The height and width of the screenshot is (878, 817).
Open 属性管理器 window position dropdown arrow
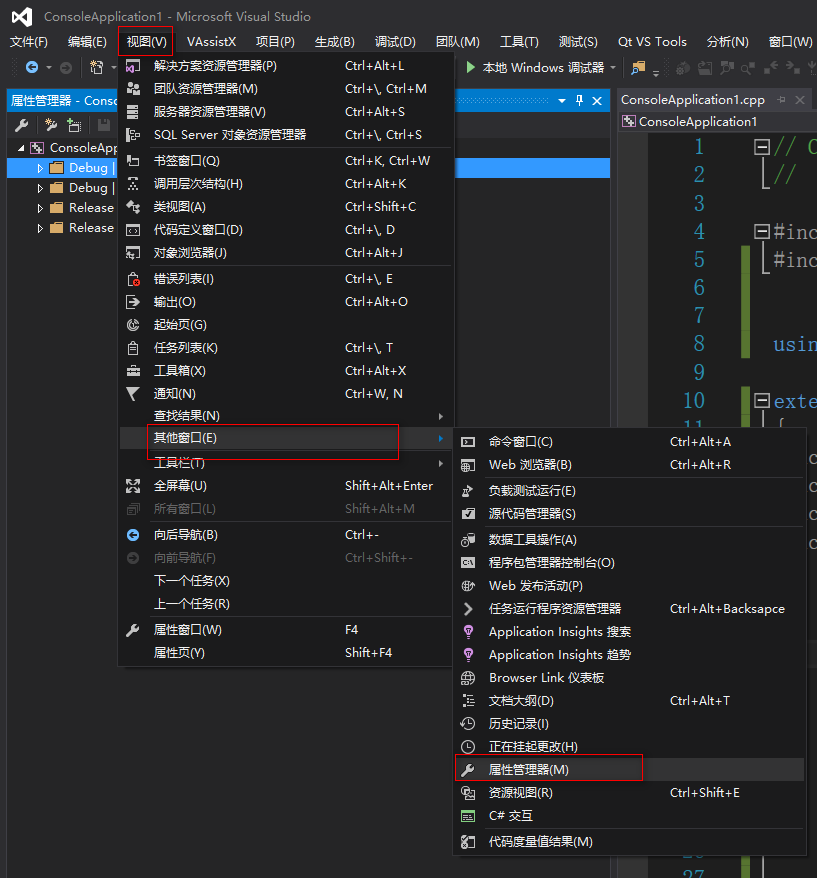562,101
